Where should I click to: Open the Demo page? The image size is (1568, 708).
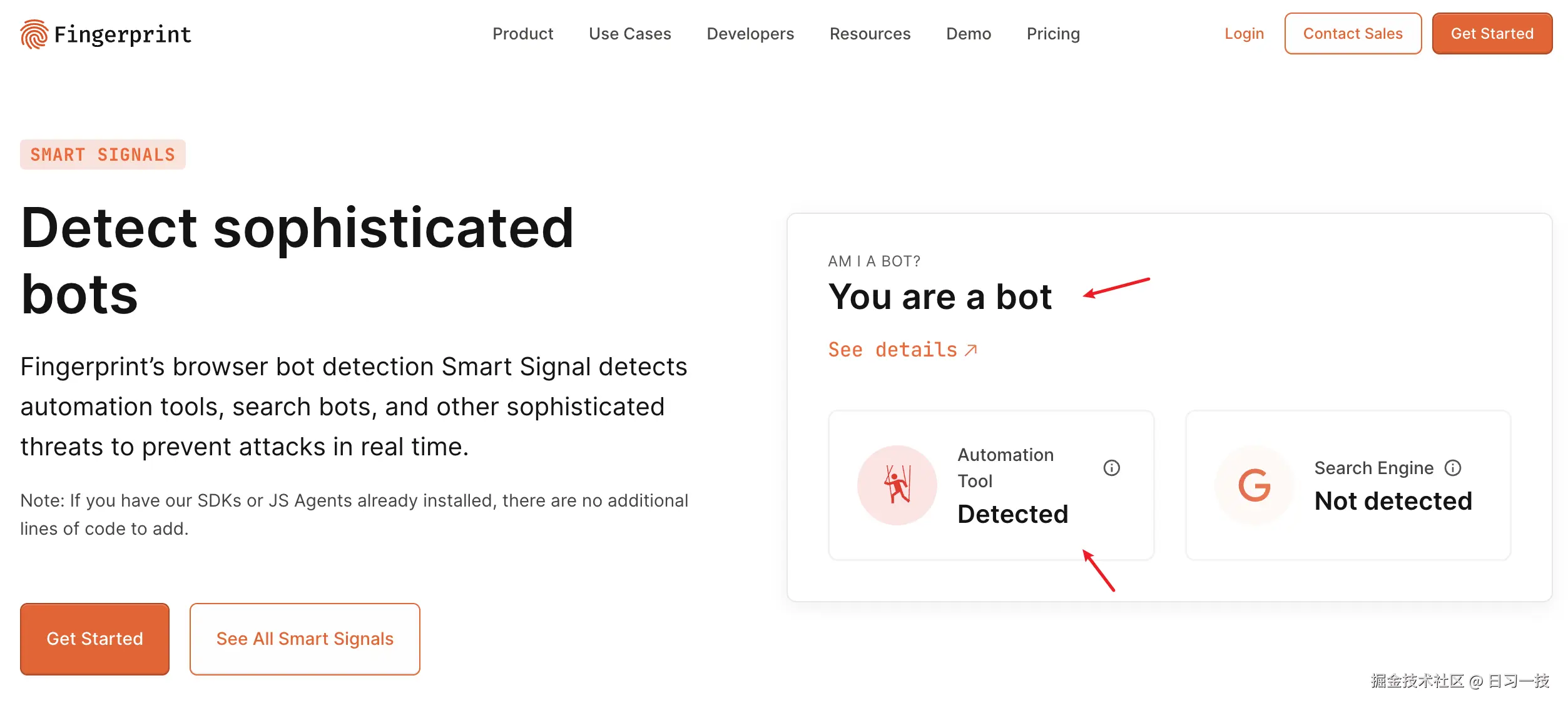coord(969,33)
